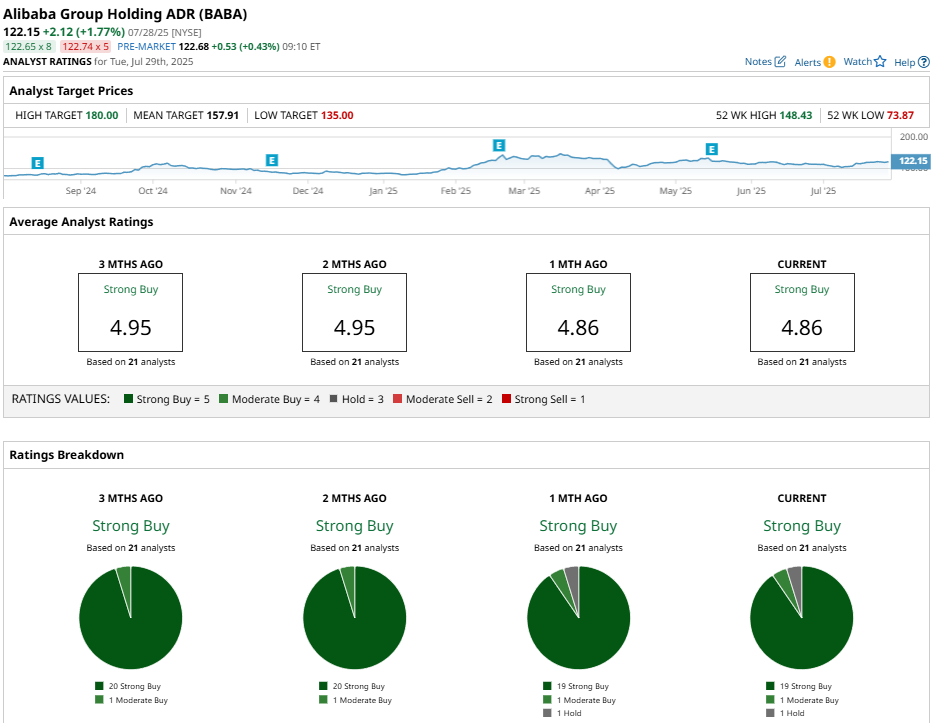Click the earnings marker near Mar '25

499,145
